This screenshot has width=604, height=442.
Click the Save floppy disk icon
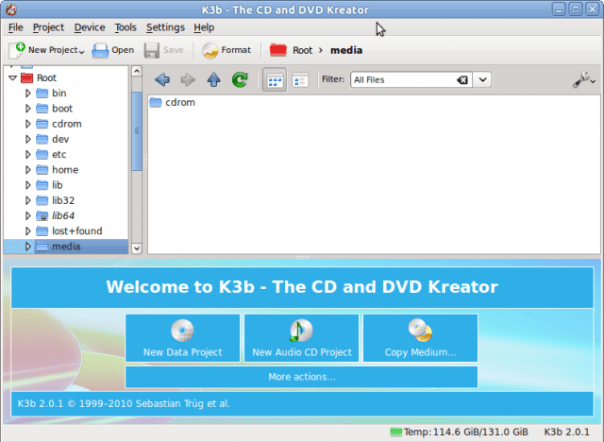[151, 50]
